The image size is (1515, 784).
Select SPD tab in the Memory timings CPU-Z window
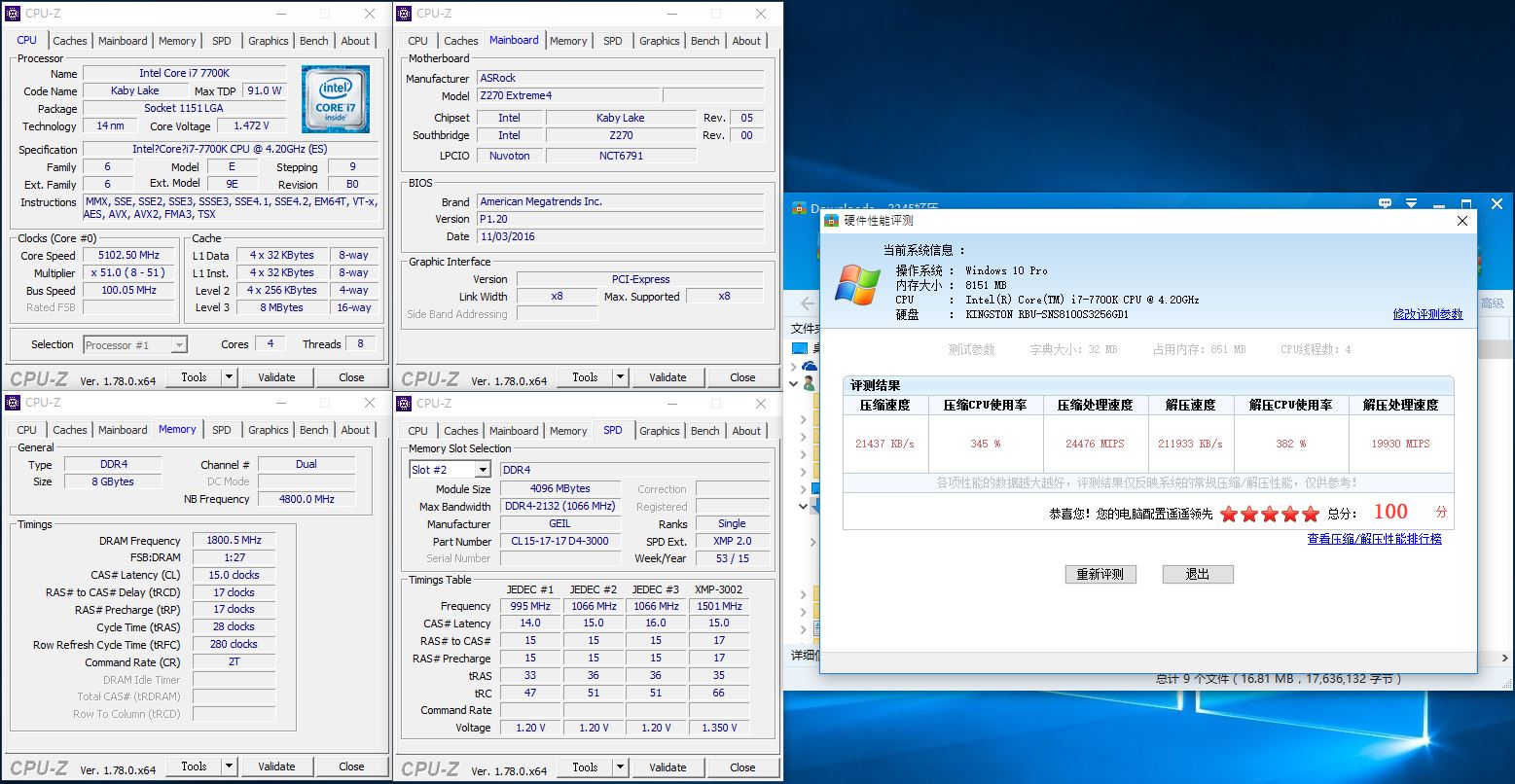pos(222,430)
